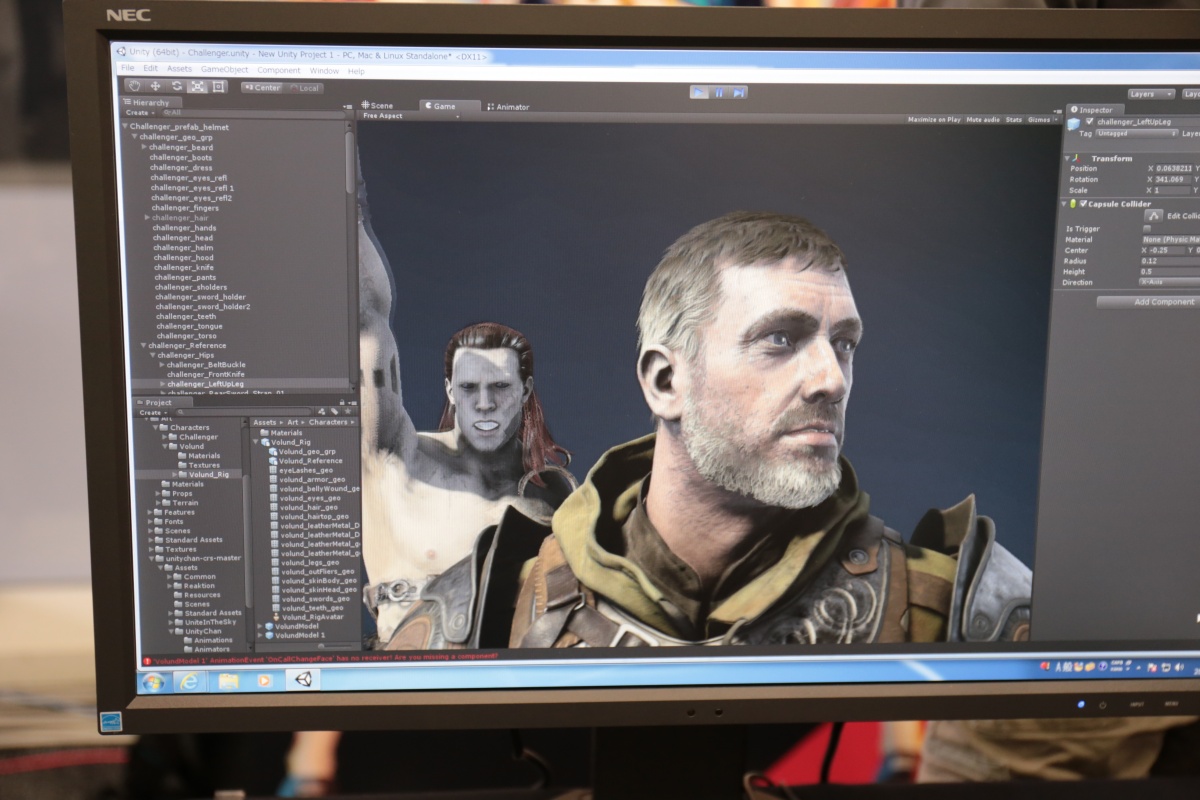Toggle Mute audio in Game view
The width and height of the screenshot is (1200, 800).
983,119
